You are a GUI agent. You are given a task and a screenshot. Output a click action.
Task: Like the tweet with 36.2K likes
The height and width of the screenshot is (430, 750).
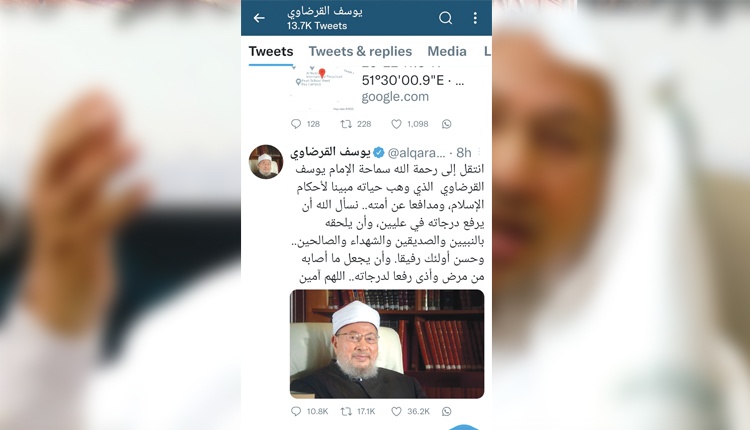396,411
